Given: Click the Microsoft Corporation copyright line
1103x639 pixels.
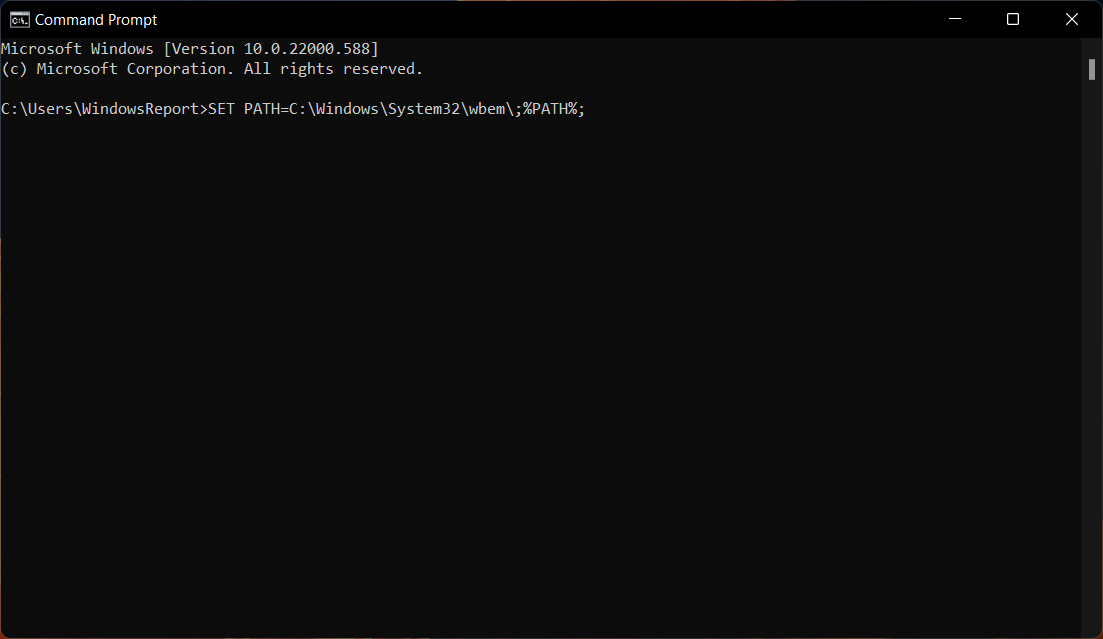Looking at the screenshot, I should click(210, 68).
